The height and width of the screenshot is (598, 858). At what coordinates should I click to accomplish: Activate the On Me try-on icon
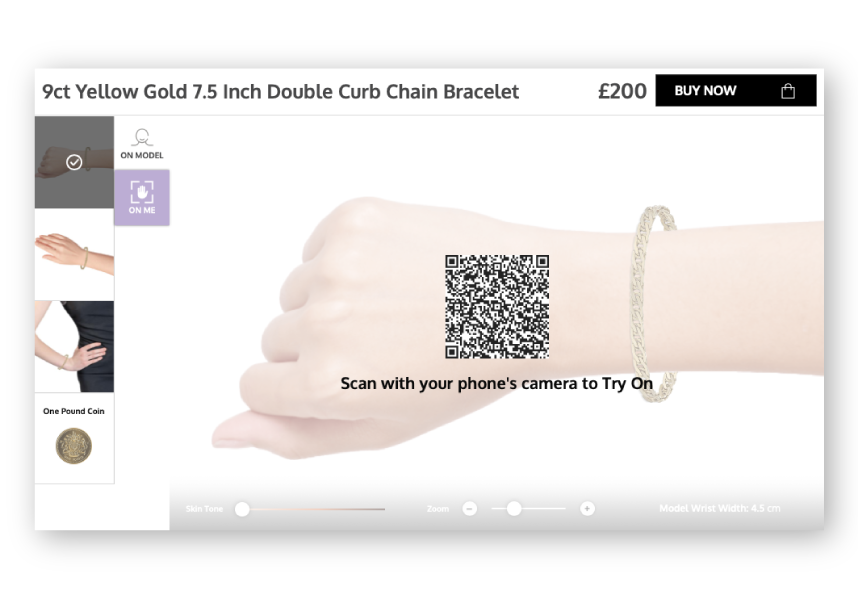[x=142, y=192]
